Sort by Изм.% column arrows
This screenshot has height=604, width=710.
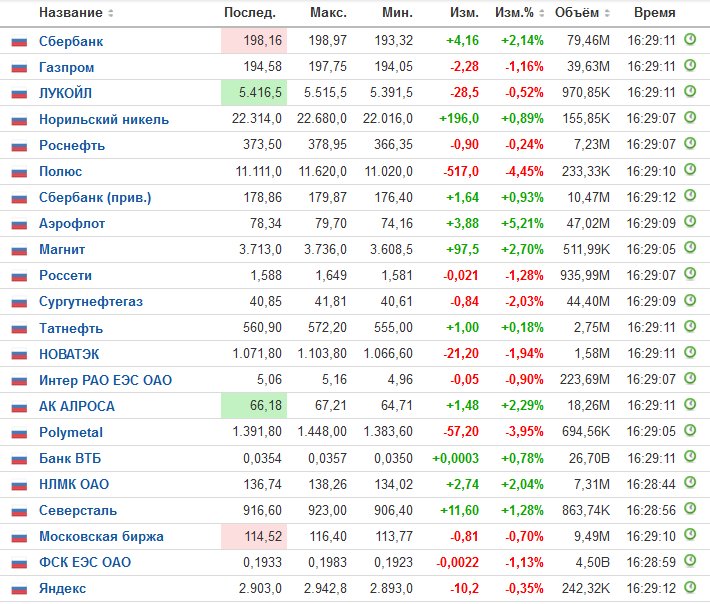click(x=541, y=13)
